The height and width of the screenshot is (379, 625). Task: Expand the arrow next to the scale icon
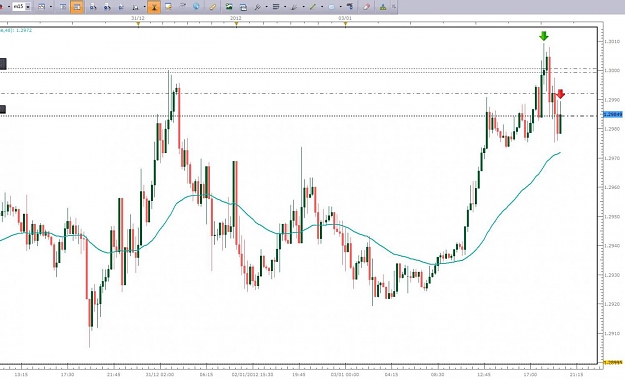tap(144, 7)
